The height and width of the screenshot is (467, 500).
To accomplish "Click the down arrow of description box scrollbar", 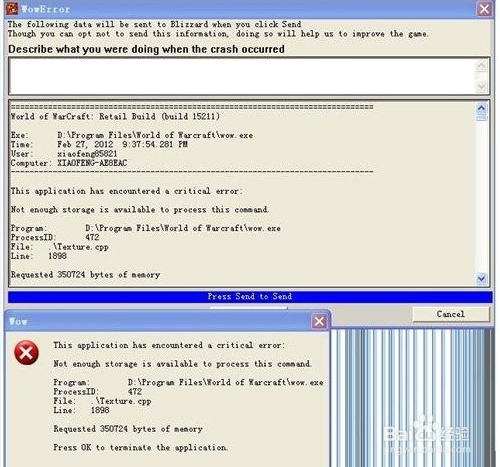I will (481, 87).
